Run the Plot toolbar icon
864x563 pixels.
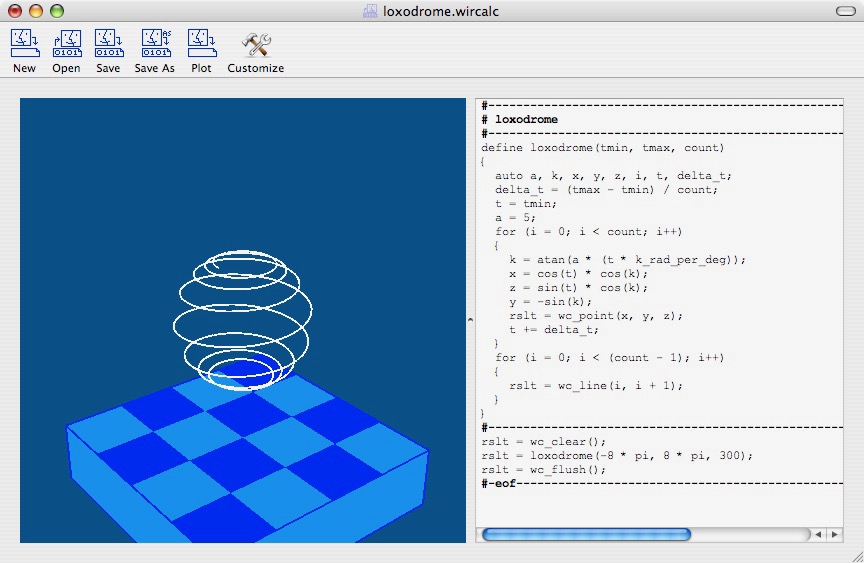(x=202, y=44)
